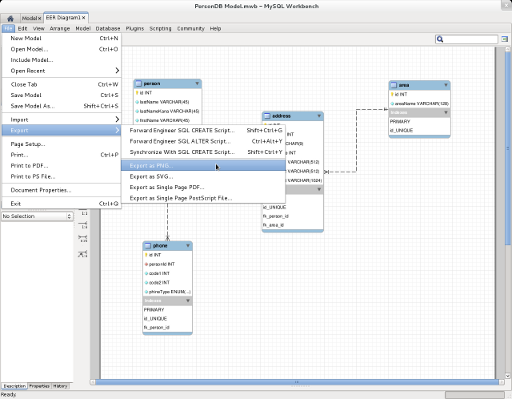This screenshot has height=399, width=512.
Task: Select Forward Engineer SQL ALTER Script
Action: [203, 141]
